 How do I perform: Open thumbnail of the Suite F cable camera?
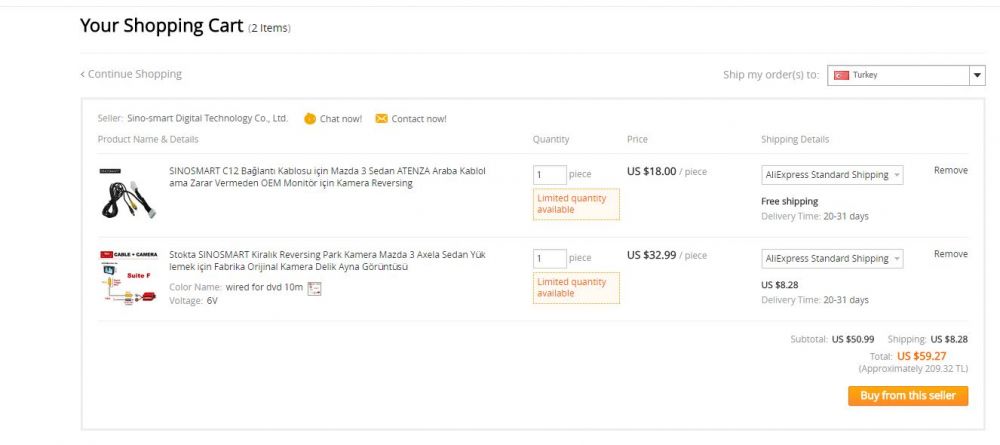(x=128, y=278)
